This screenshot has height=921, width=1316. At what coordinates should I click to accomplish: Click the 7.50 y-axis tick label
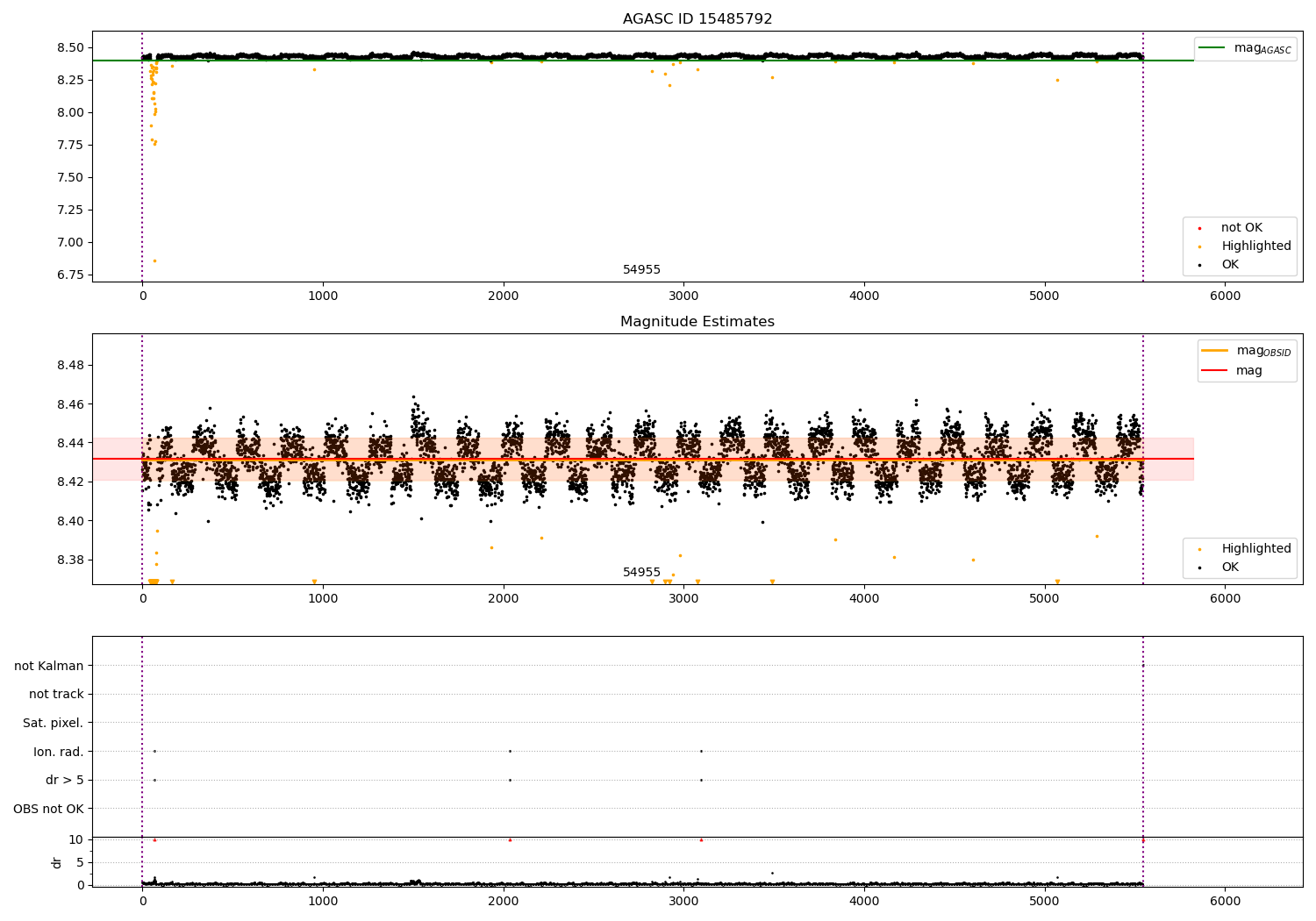[70, 177]
